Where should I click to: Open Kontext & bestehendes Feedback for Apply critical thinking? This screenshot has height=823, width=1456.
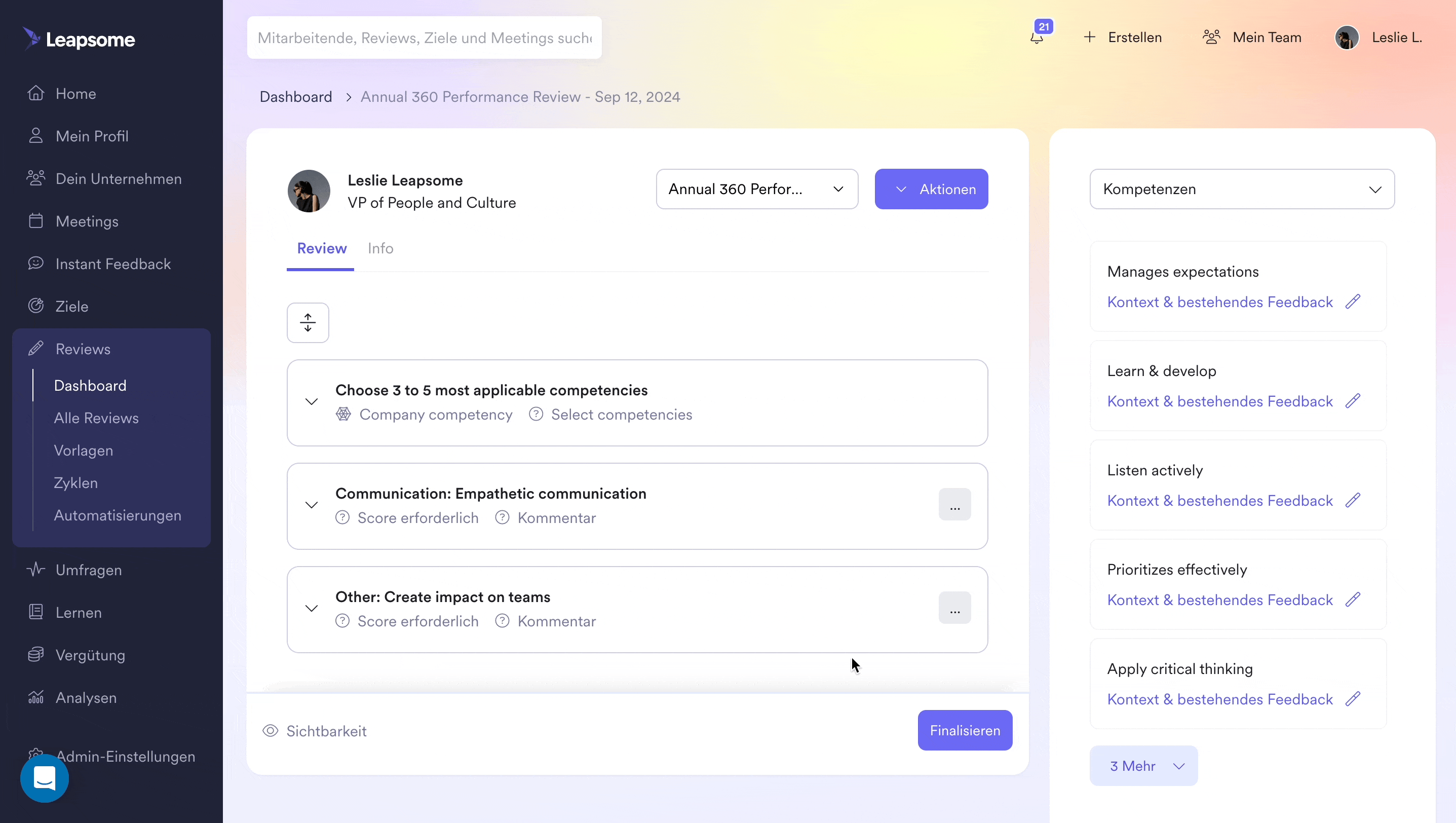[x=1220, y=699]
